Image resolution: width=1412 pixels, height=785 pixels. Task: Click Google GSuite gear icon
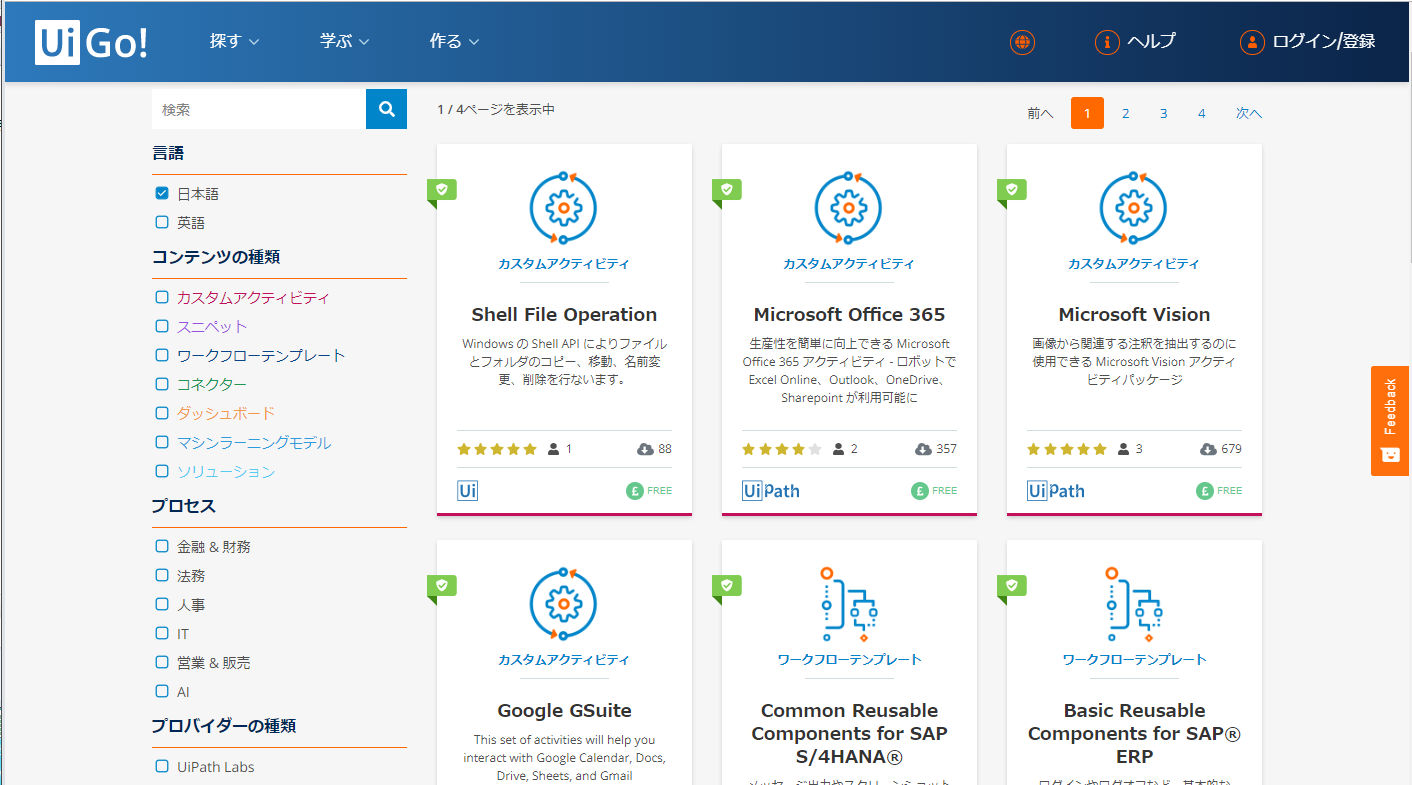[563, 604]
